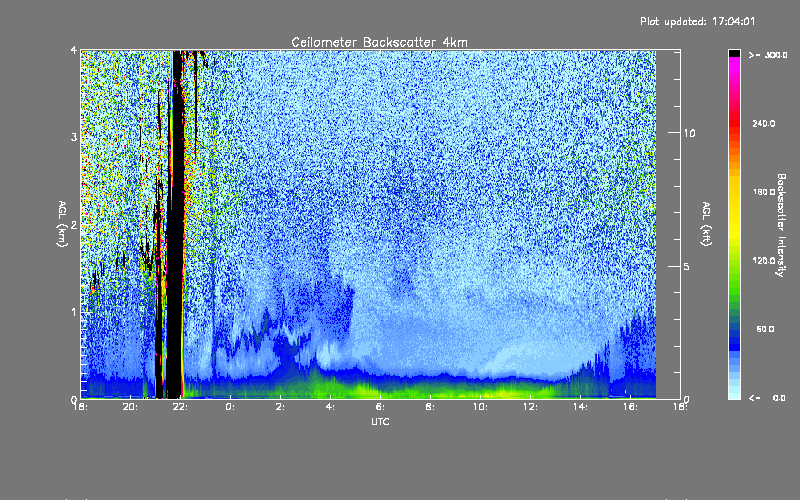Click the '60.0' colorbar label
This screenshot has height=500, width=800.
[765, 329]
